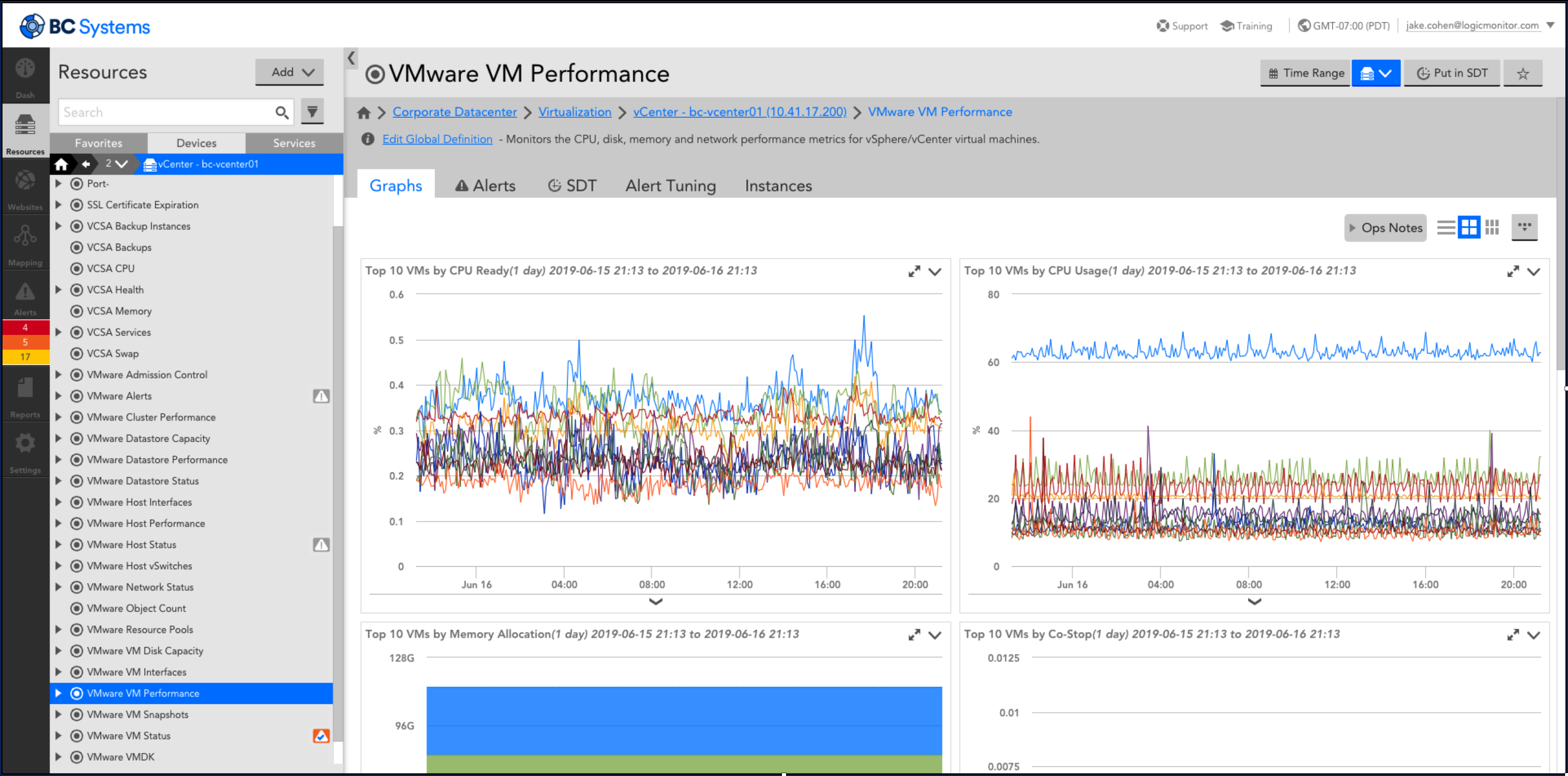This screenshot has width=1568, height=776.
Task: Open graph options more menu
Action: (x=1524, y=227)
